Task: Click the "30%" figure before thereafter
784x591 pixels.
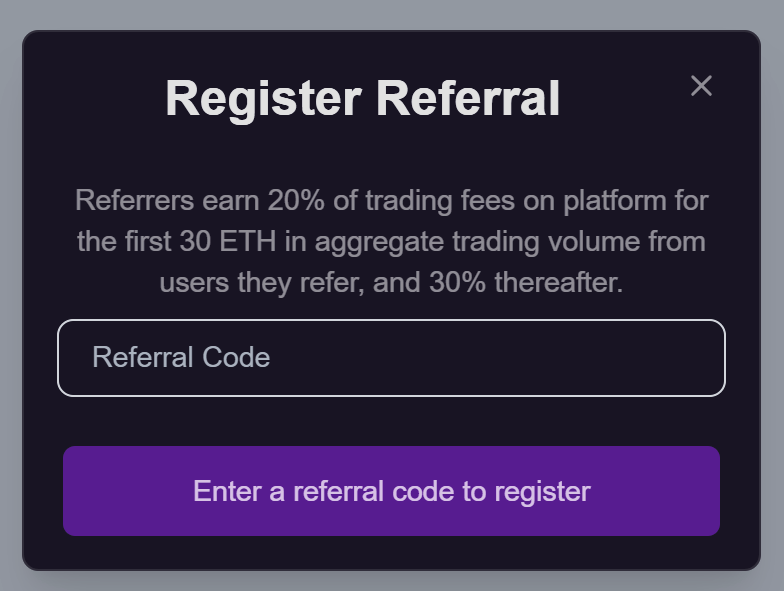Action: point(459,282)
